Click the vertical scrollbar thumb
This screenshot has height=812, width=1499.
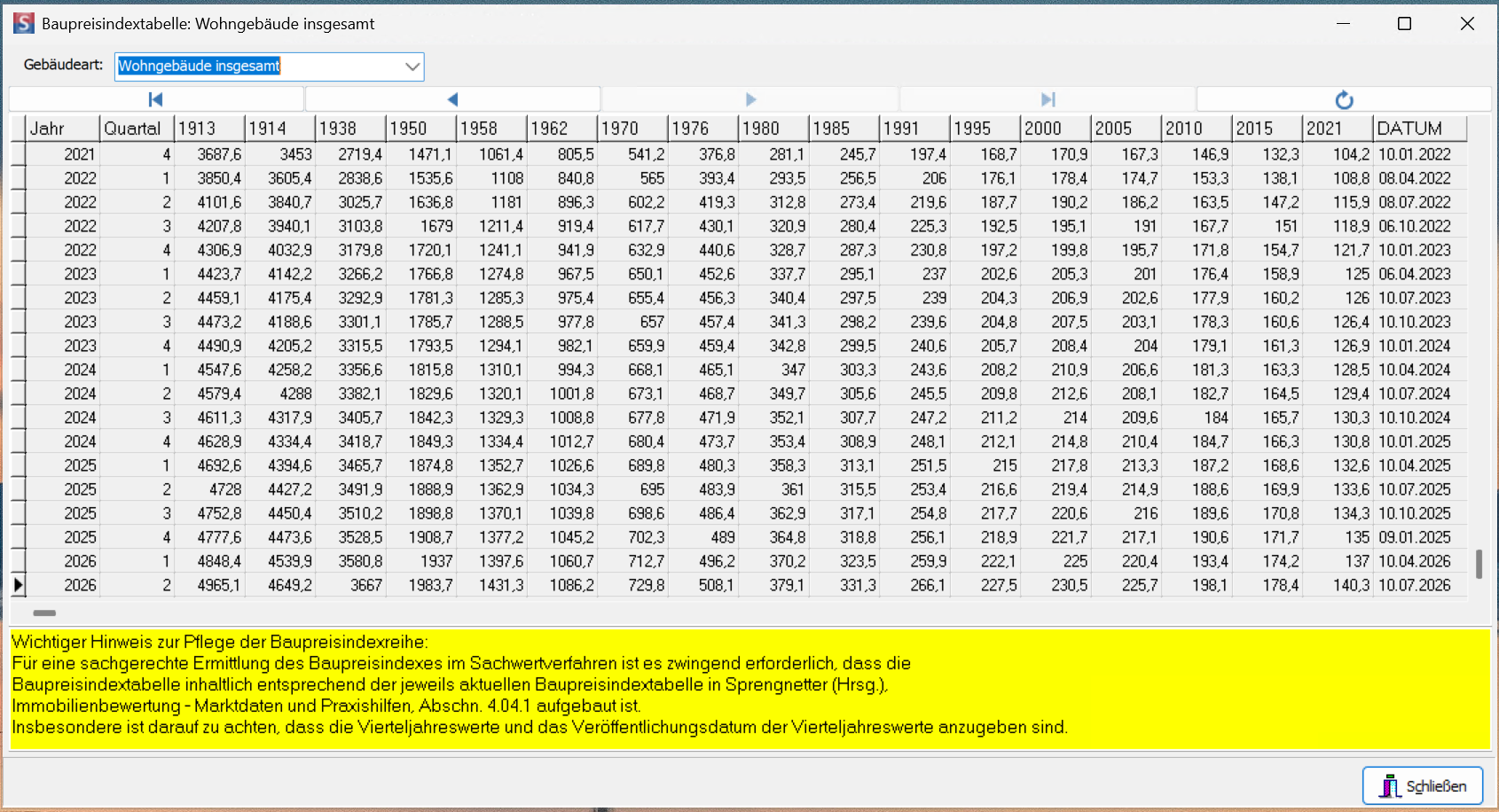[1479, 564]
